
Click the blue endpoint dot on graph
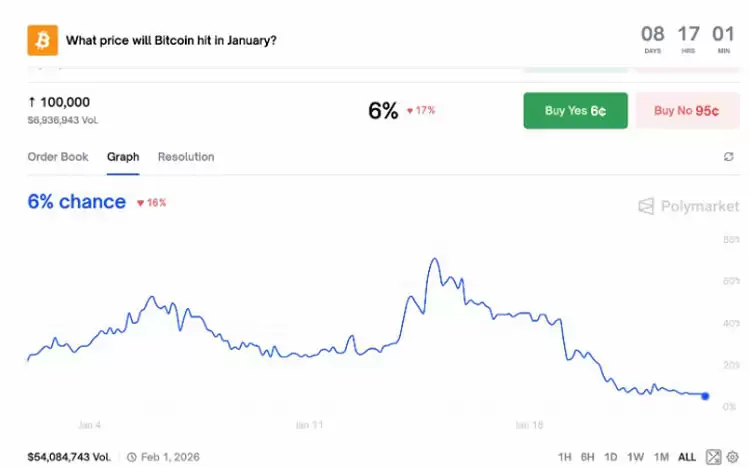click(705, 397)
